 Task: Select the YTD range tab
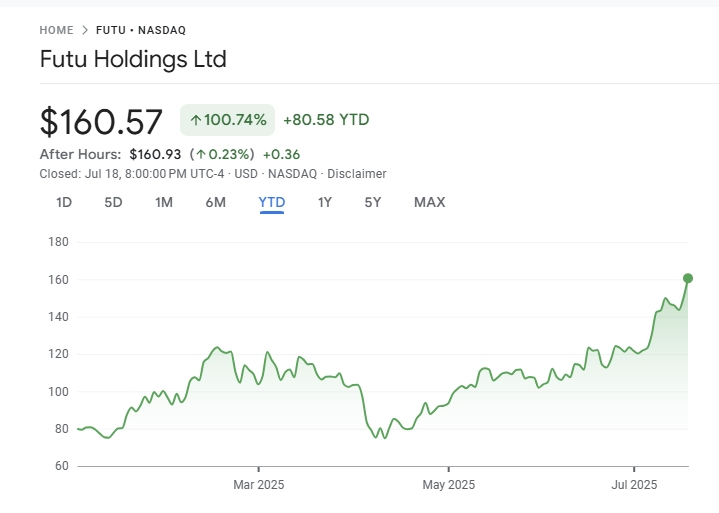pos(272,202)
